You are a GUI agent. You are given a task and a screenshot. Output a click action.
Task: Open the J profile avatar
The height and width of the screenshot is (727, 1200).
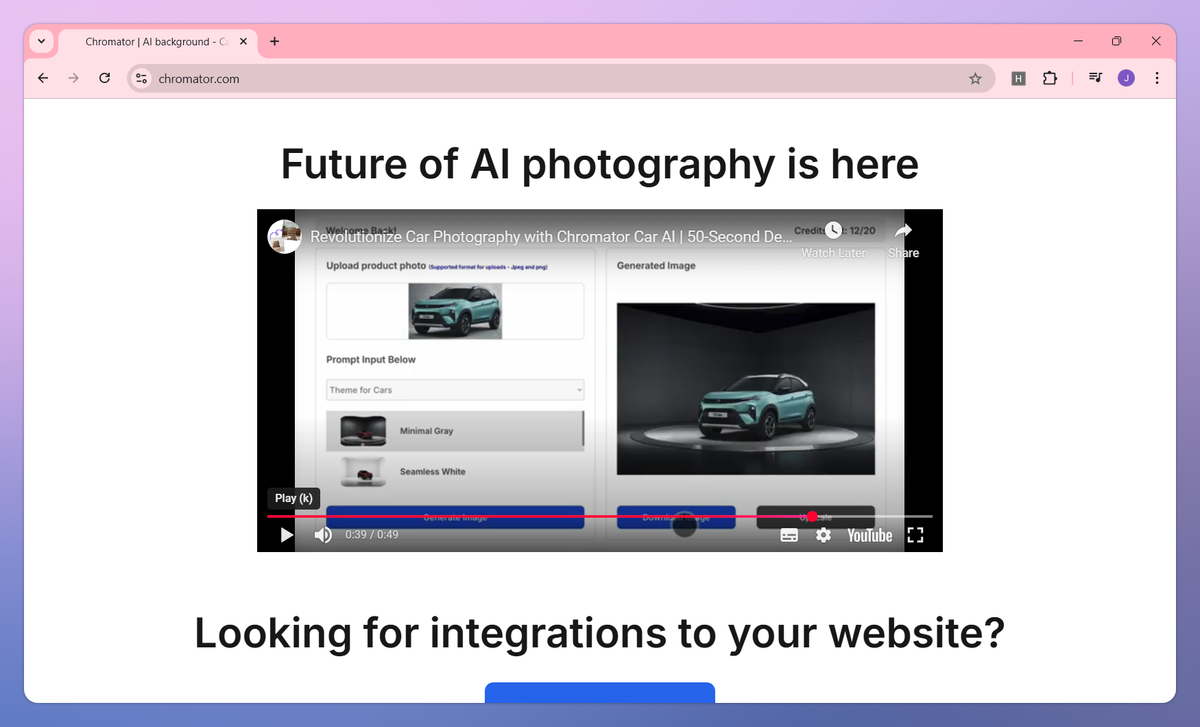1126,78
